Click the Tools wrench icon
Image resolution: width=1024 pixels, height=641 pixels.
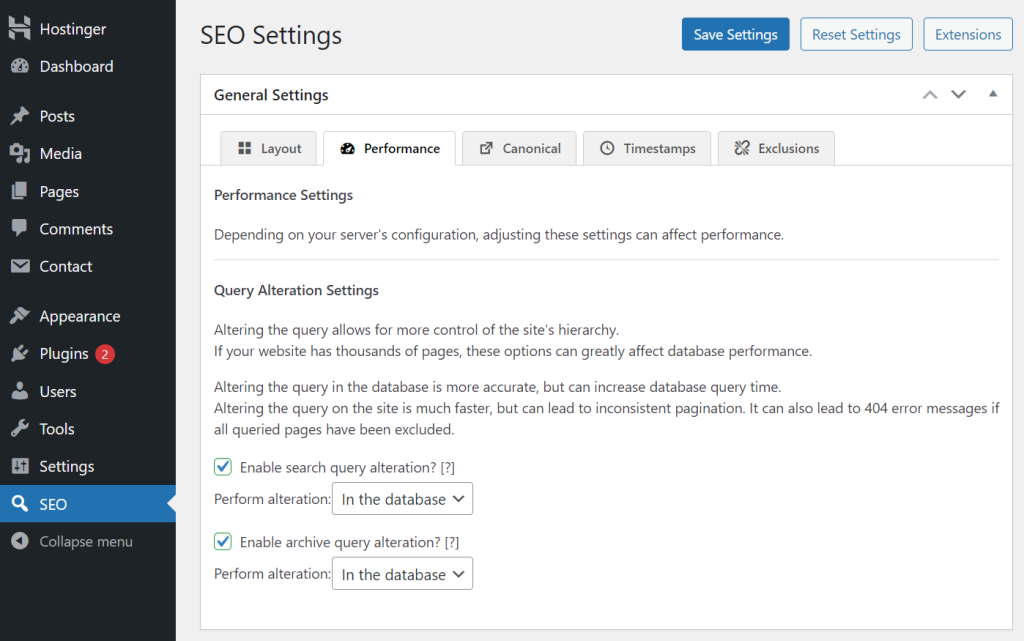(22, 428)
